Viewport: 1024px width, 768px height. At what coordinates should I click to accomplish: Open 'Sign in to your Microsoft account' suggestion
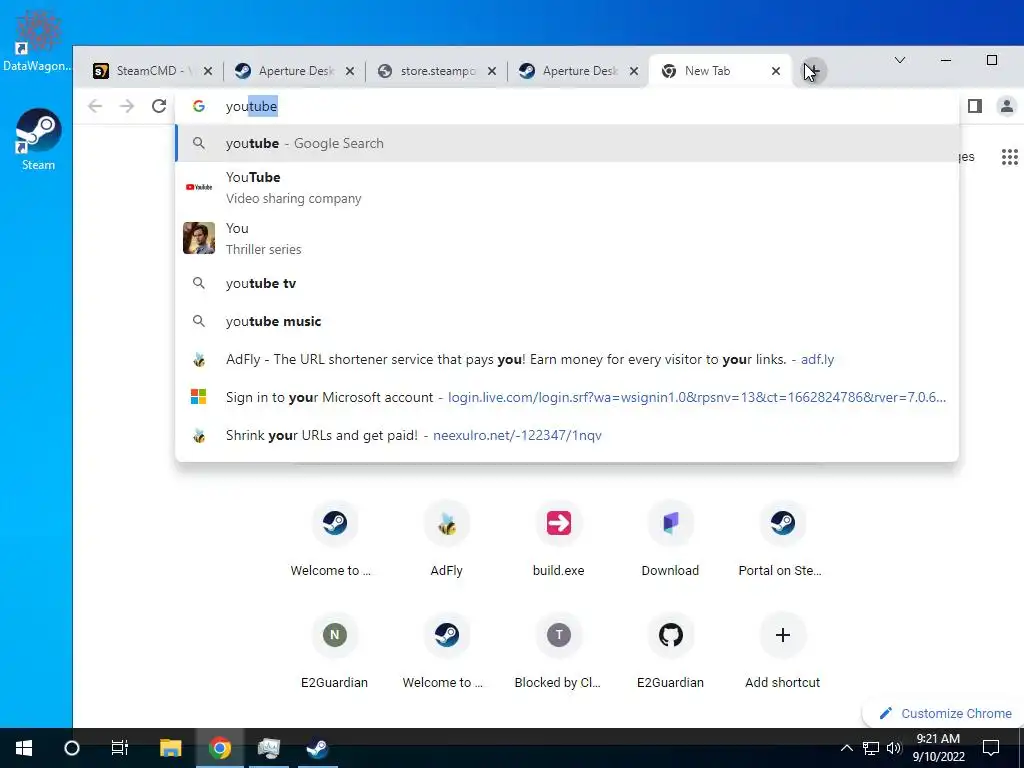pos(567,397)
